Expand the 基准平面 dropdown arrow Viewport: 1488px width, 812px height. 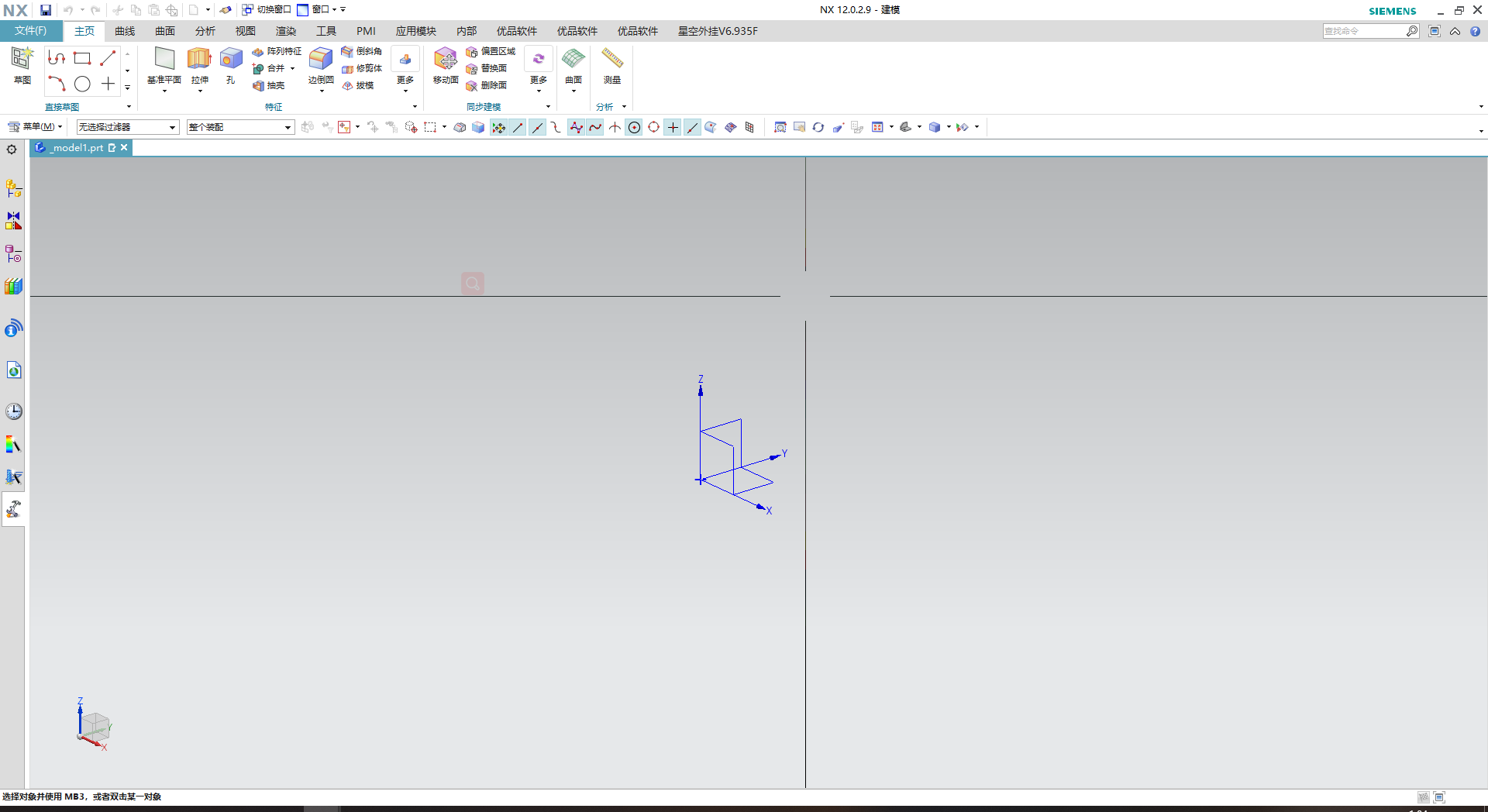[x=164, y=91]
